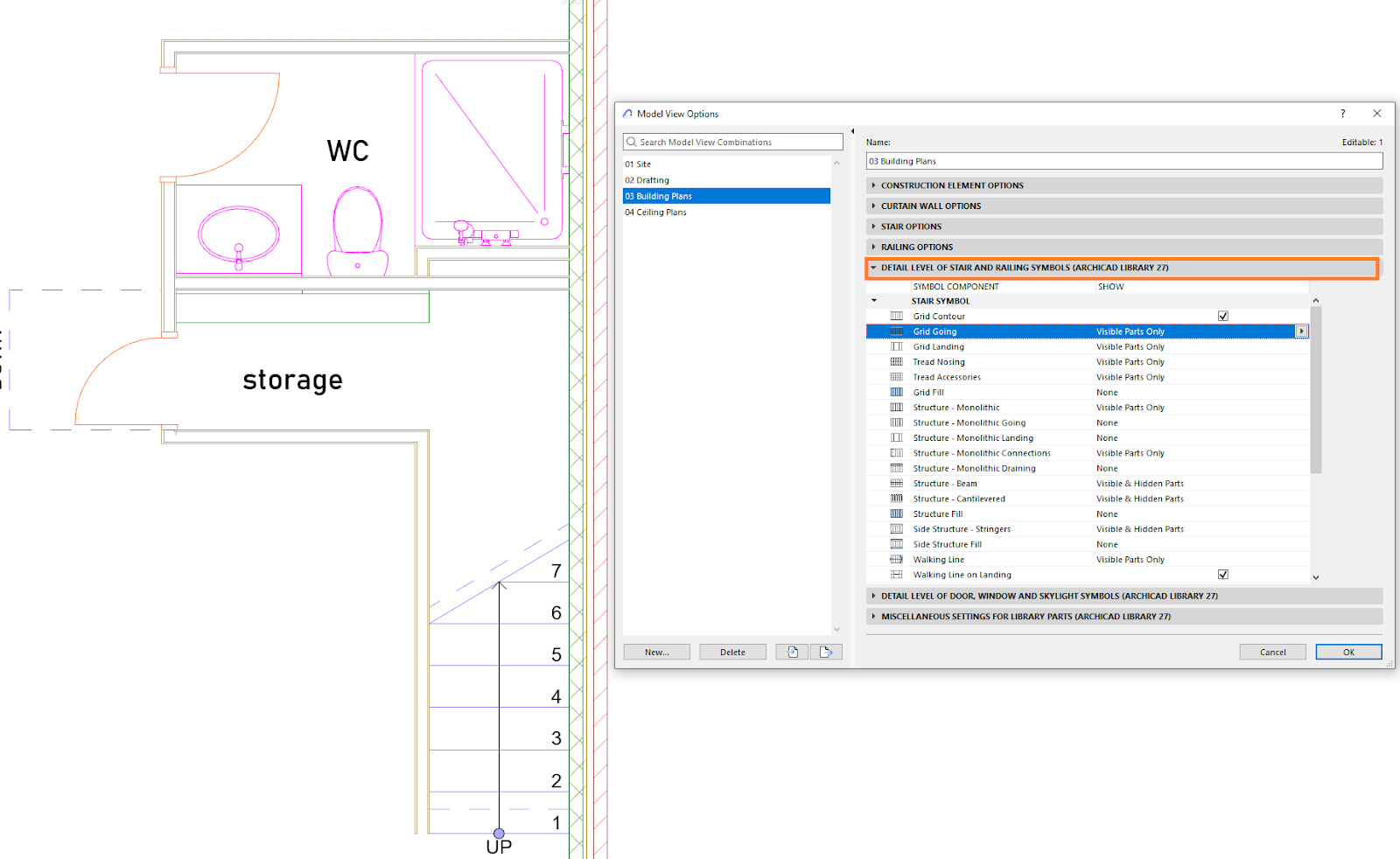Click the New button
The height and width of the screenshot is (859, 1400).
(x=656, y=651)
